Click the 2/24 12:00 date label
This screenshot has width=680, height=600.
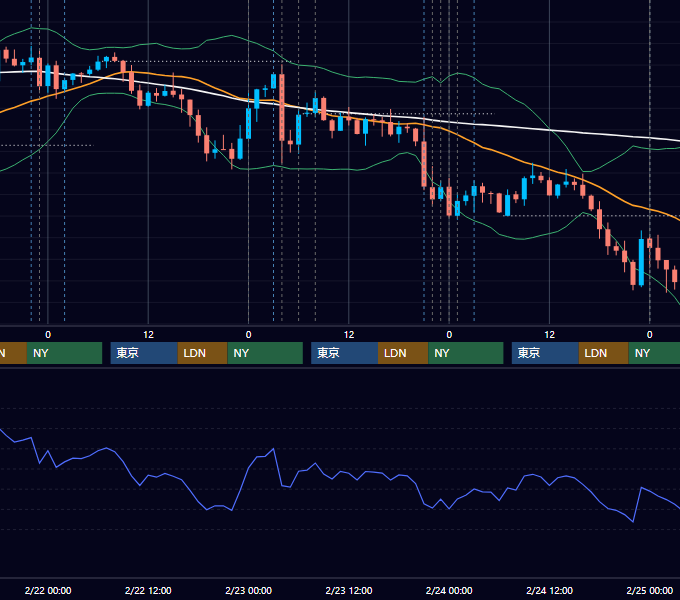tap(549, 590)
